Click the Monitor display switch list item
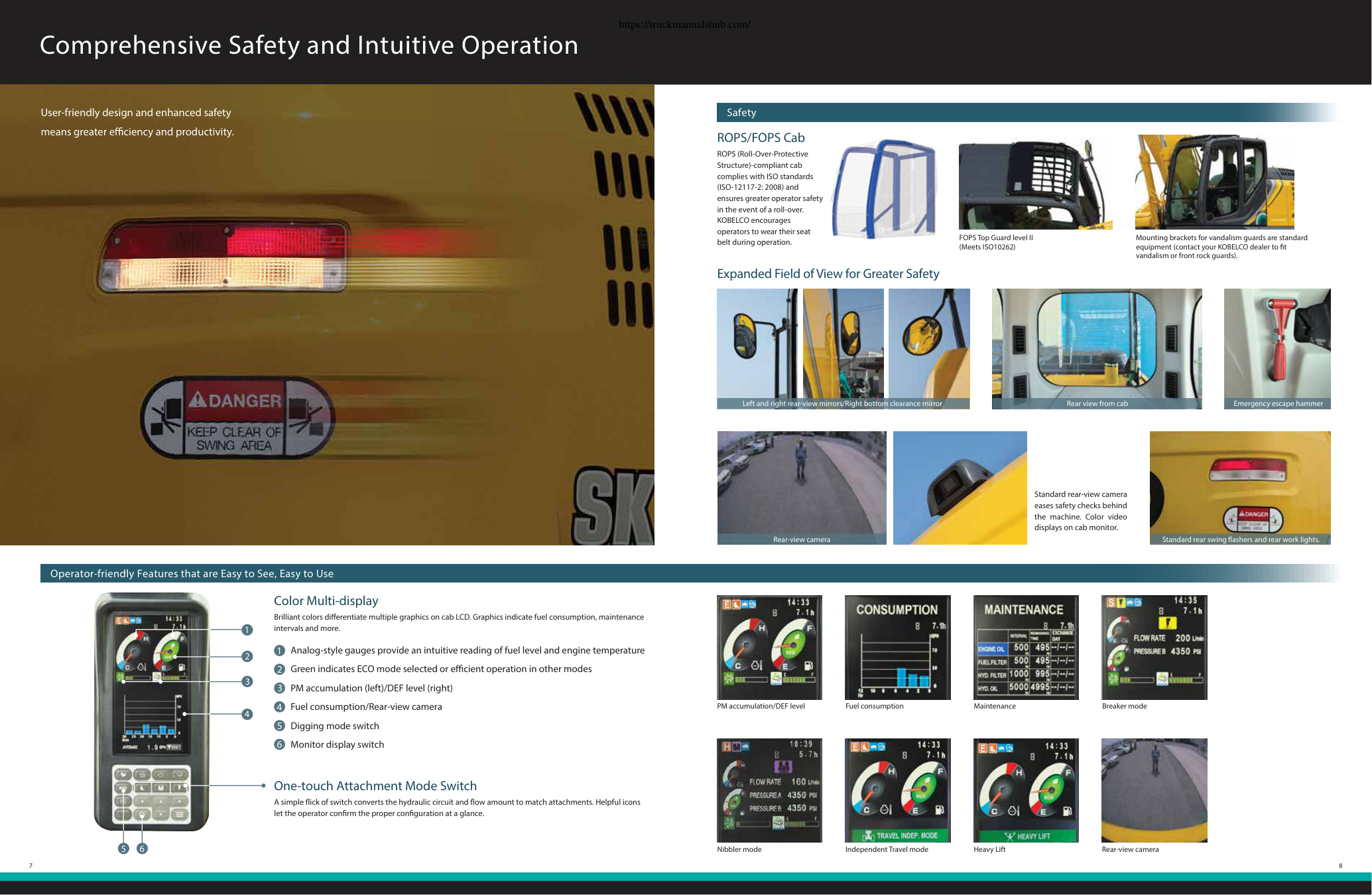 329,745
